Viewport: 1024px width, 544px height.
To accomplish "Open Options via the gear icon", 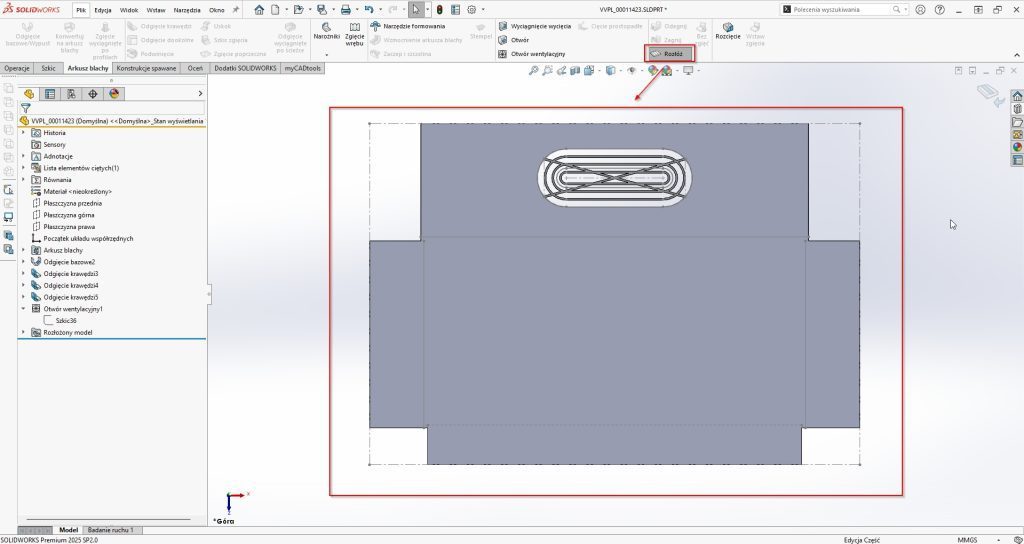I will tap(472, 10).
